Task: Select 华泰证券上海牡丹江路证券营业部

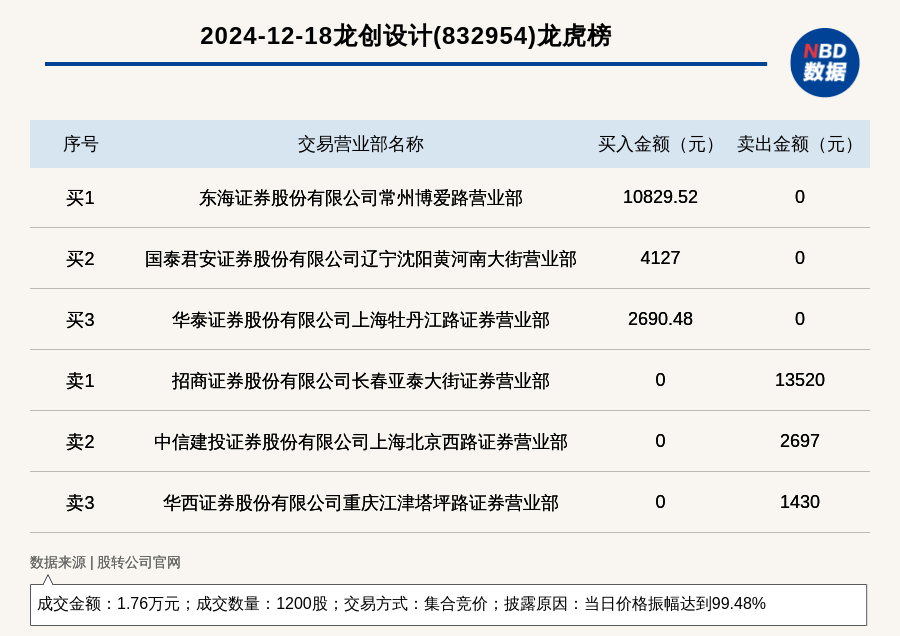Action: (x=360, y=320)
